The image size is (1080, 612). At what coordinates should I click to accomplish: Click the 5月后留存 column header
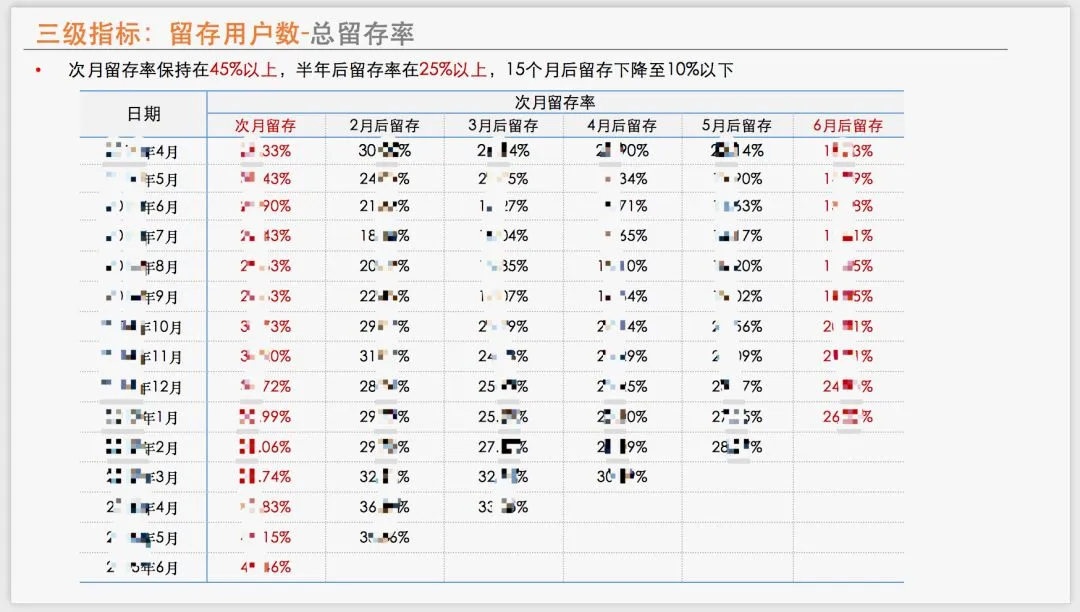(x=737, y=126)
